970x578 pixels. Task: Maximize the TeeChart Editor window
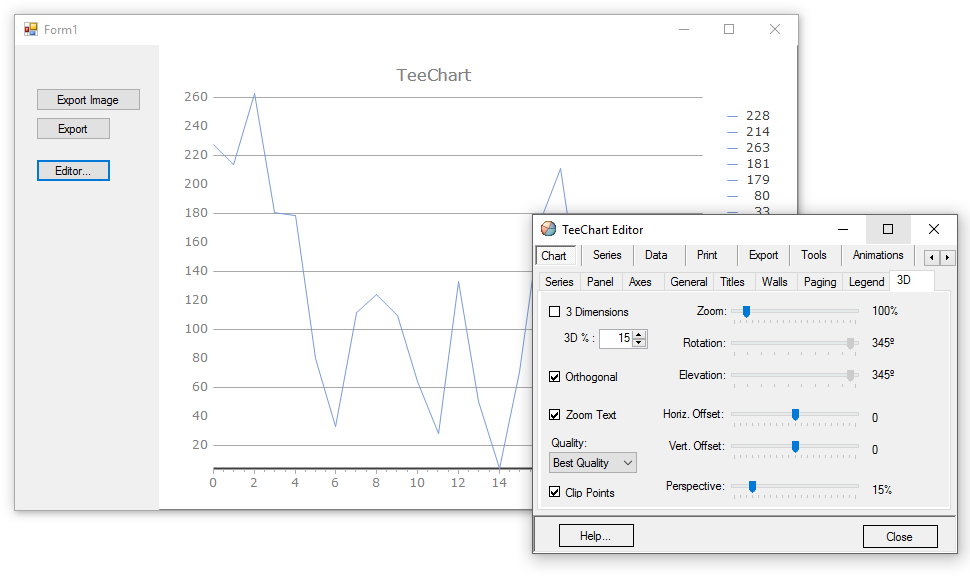(888, 229)
